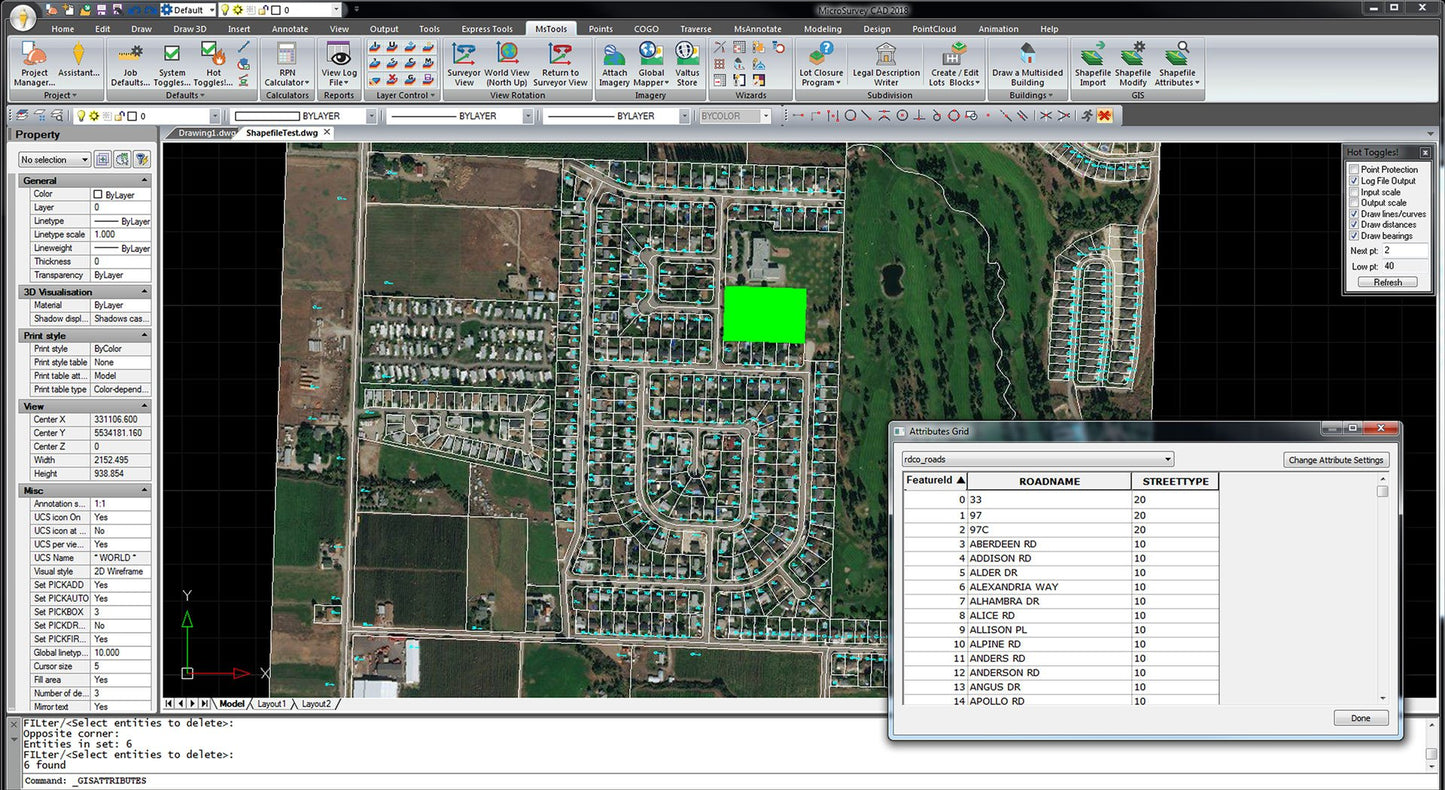
Task: Enable Point Protection in Hot Toggles
Action: click(1355, 169)
